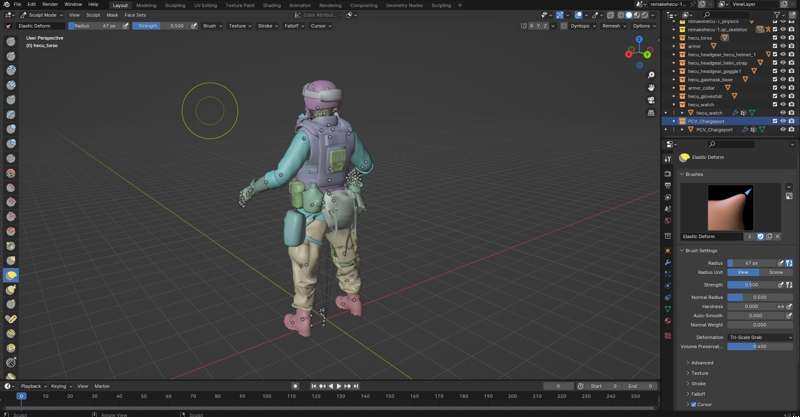Screen dimensions: 800x417
Task: Open the Render menu
Action: click(x=50, y=5)
